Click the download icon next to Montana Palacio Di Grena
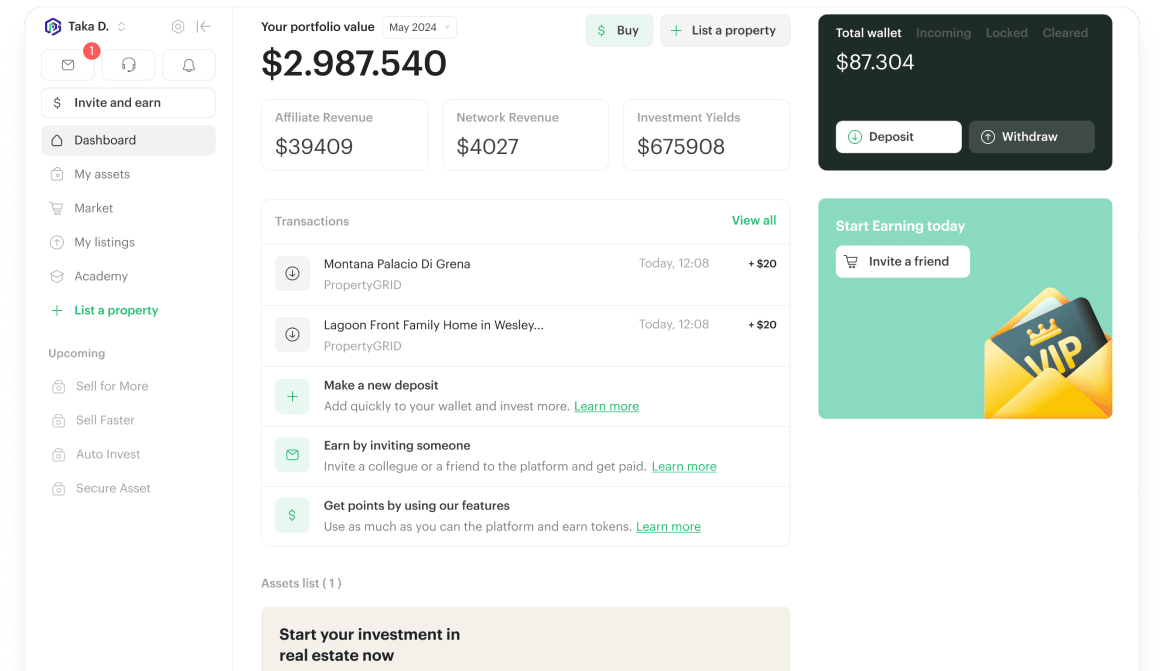The height and width of the screenshot is (671, 1164). click(292, 274)
